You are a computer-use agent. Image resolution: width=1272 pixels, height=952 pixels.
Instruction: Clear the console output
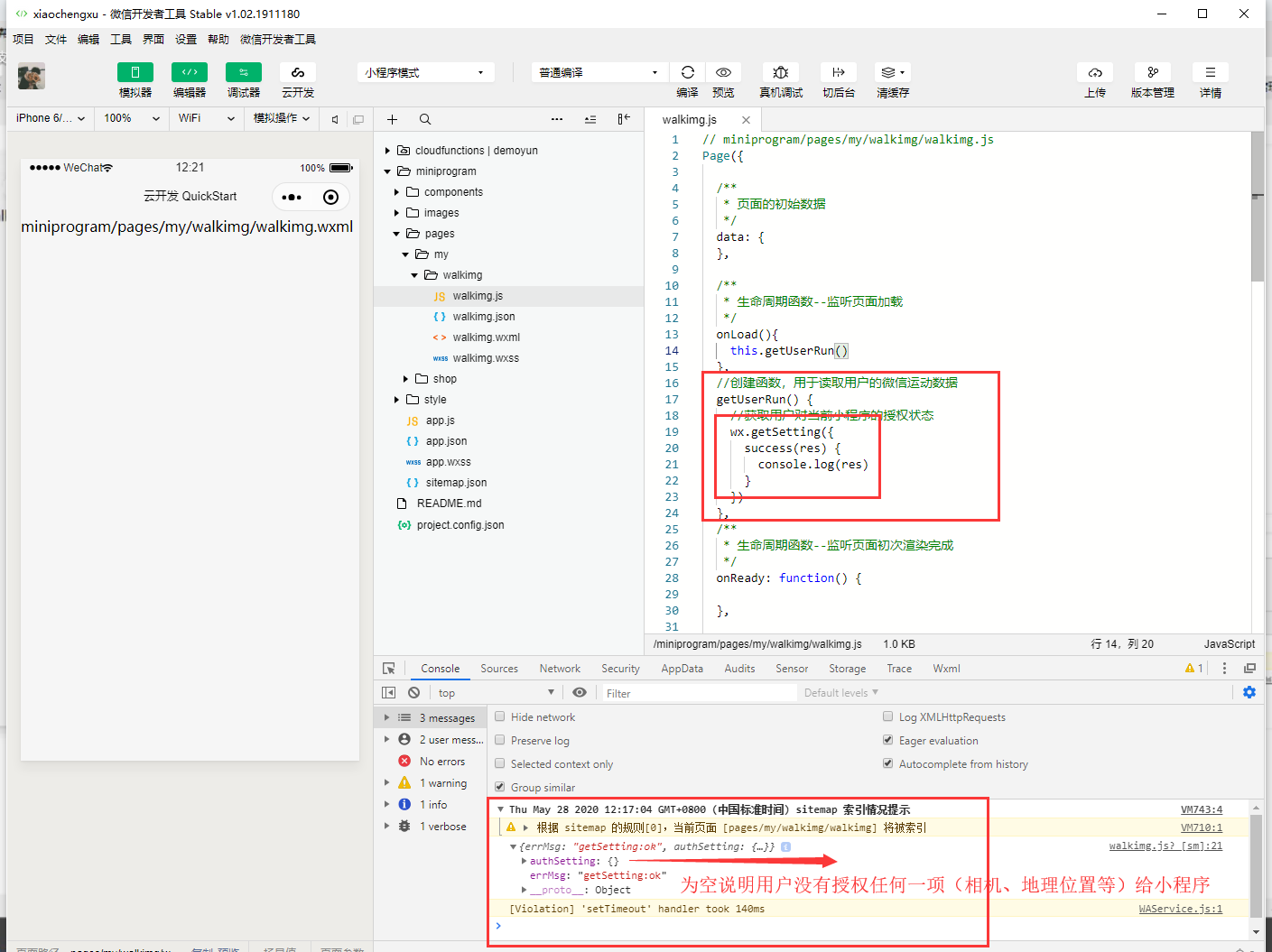pos(413,693)
